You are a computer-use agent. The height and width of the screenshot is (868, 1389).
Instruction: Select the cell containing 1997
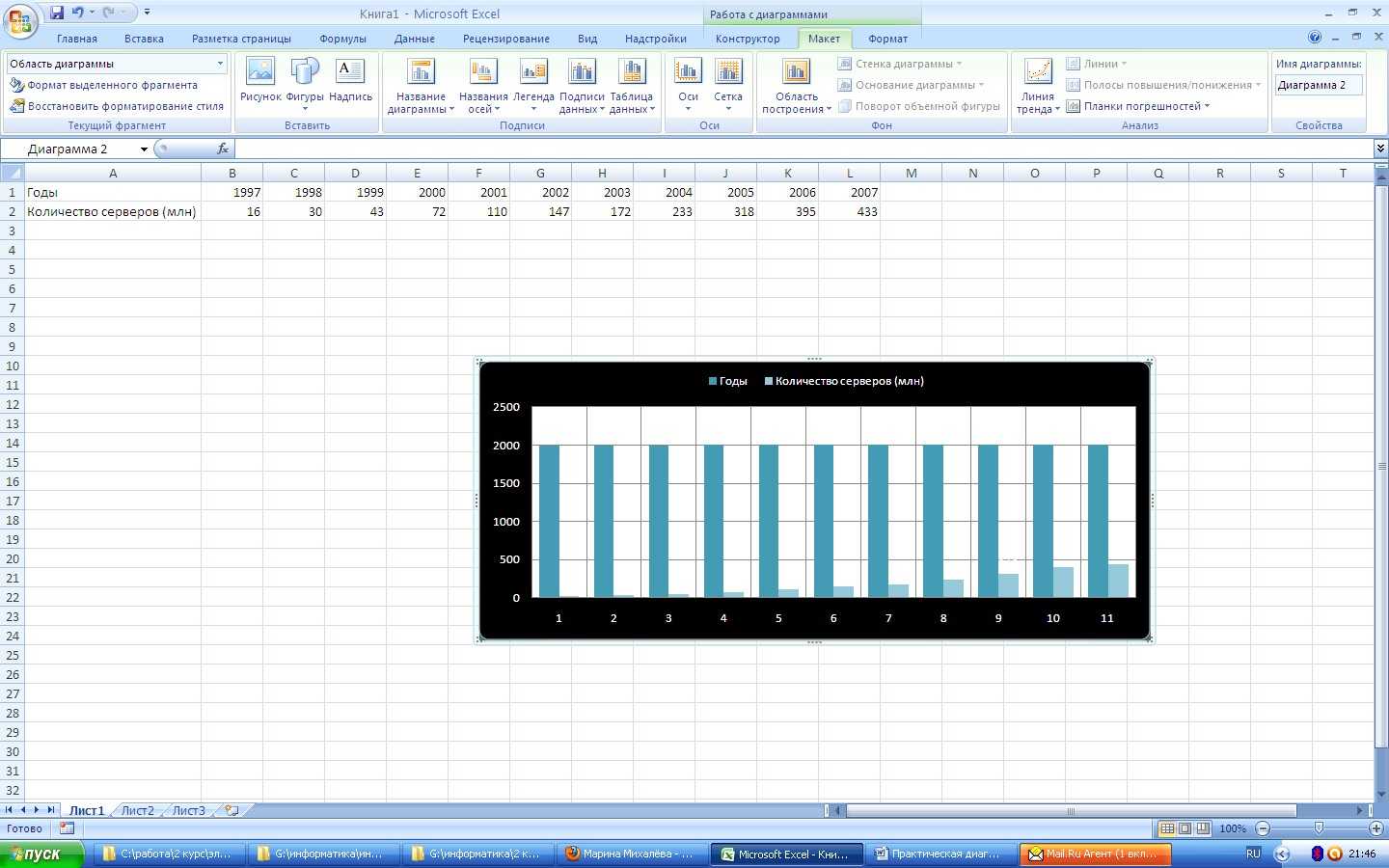(x=232, y=192)
